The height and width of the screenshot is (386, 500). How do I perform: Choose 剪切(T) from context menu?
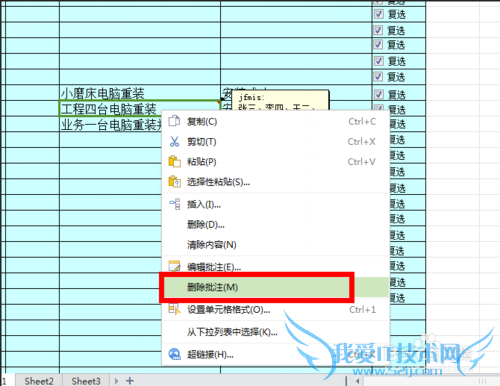tap(276, 142)
